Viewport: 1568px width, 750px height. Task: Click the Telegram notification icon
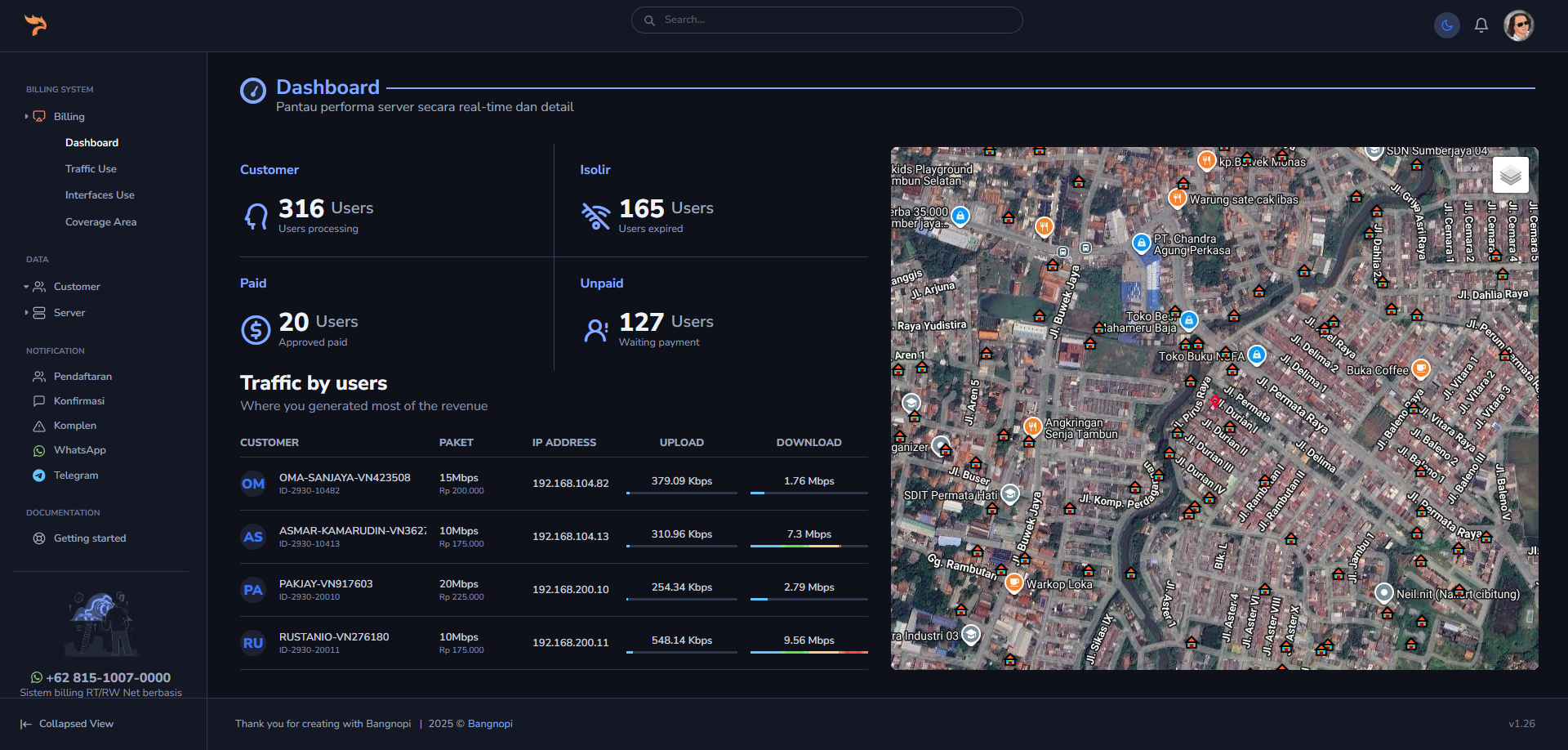click(39, 475)
